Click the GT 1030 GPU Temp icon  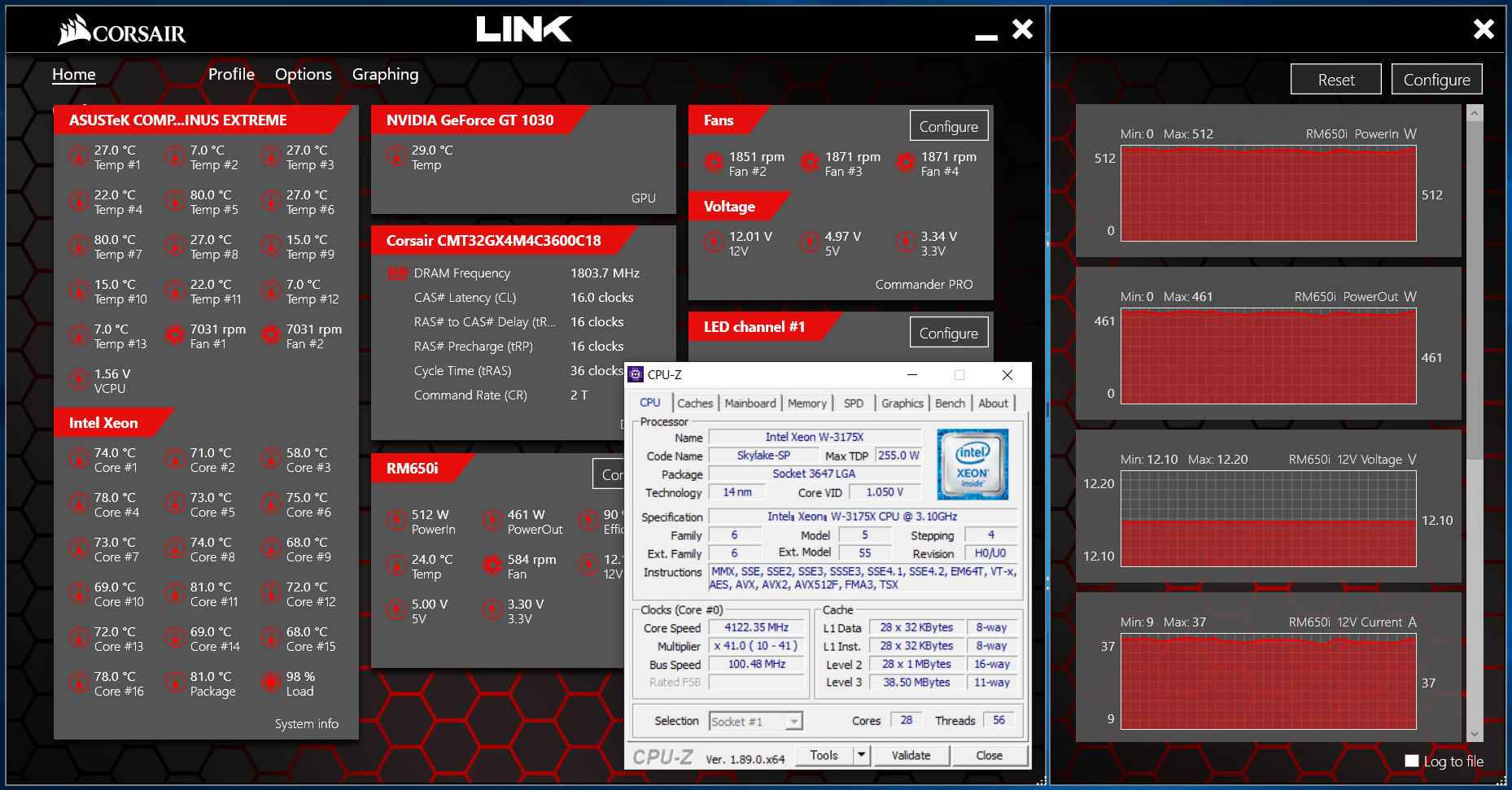pyautogui.click(x=396, y=155)
